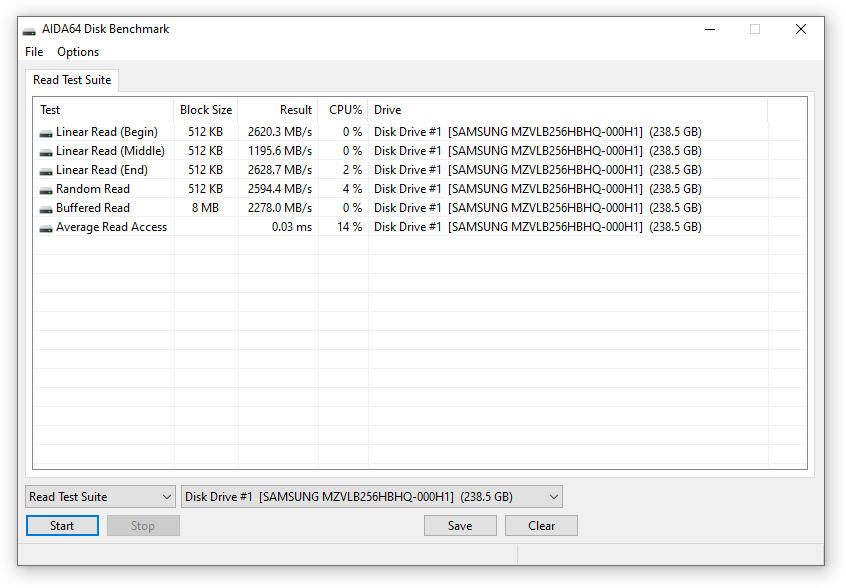Click the AIDA64 title bar app icon
846x588 pixels.
pyautogui.click(x=29, y=30)
